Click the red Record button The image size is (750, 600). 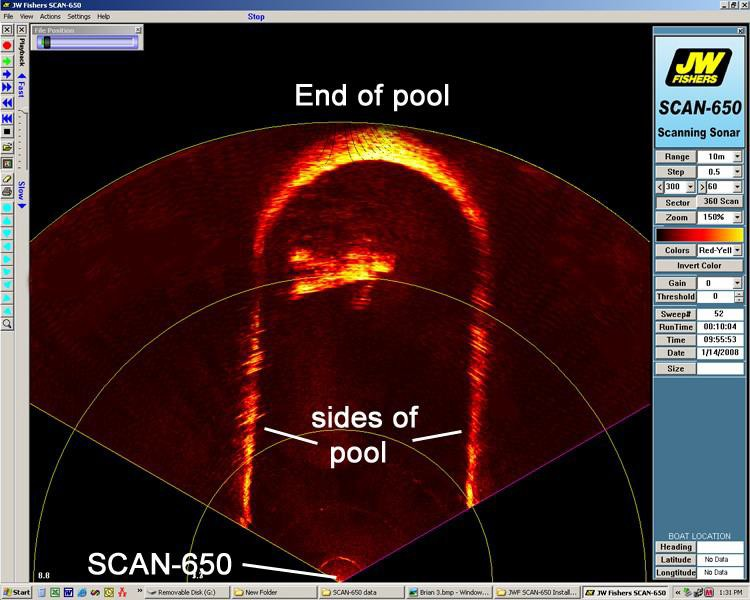[x=7, y=45]
